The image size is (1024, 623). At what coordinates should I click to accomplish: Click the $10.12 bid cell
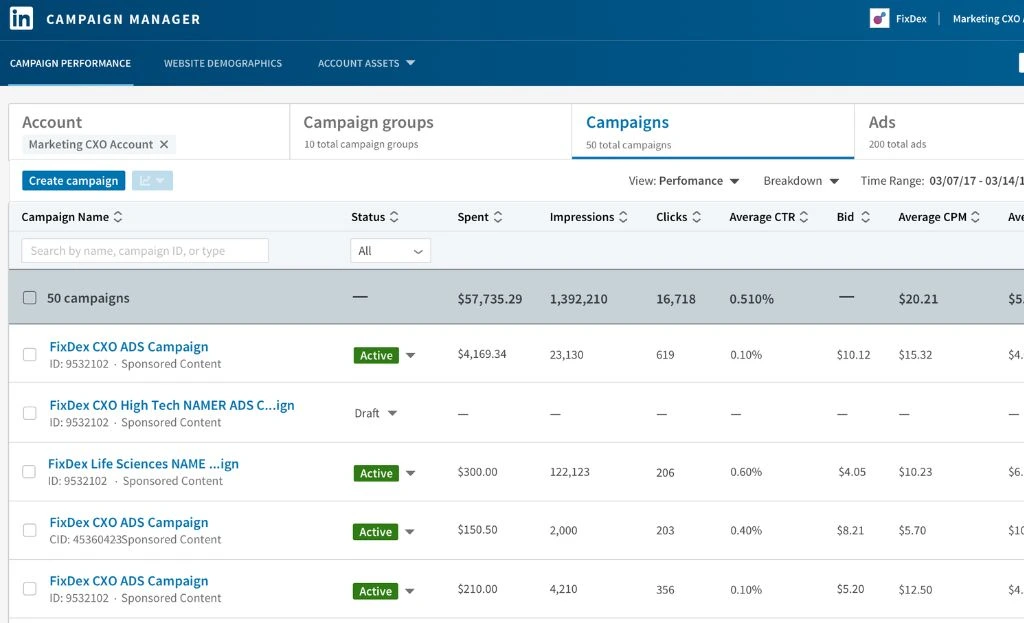click(x=854, y=355)
